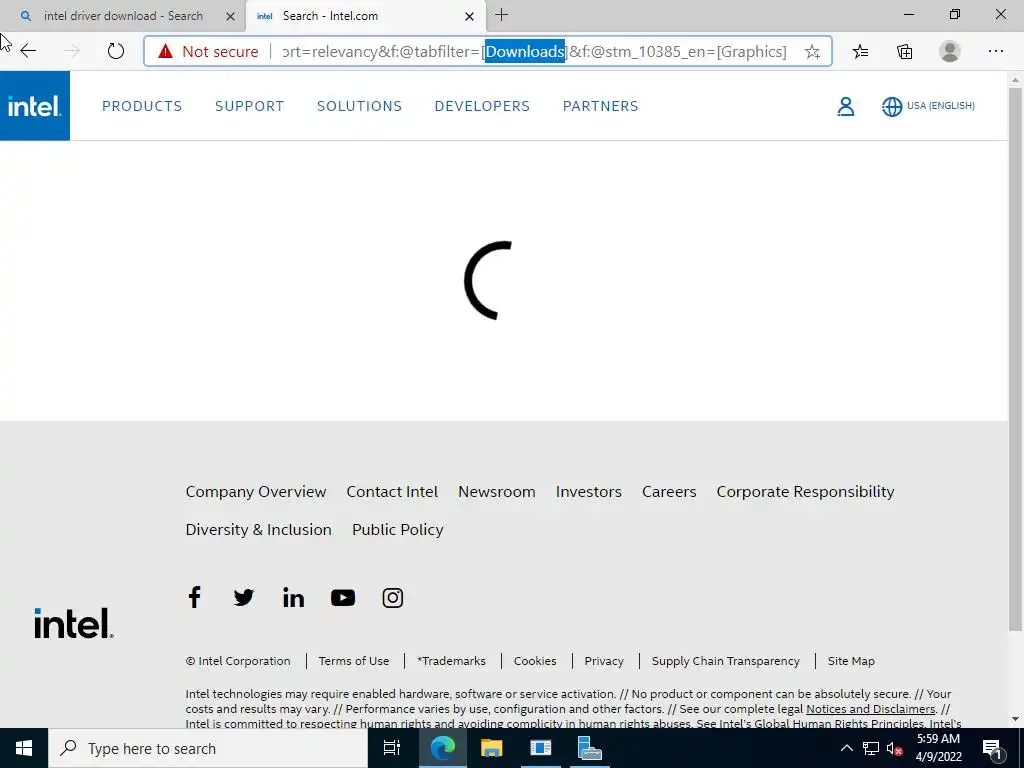Screen dimensions: 1024x768
Task: Close the Search - Intel.com tab
Action: (x=469, y=16)
